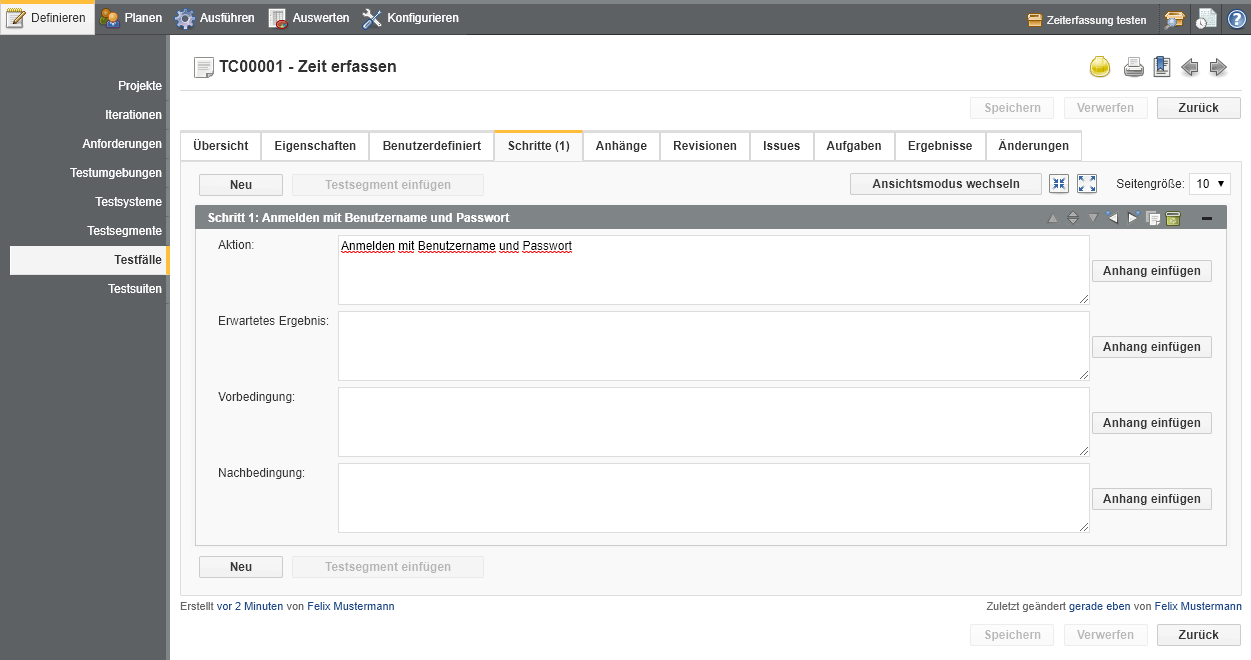1251x660 pixels.
Task: Copy Schritt 1 with duplicate icon
Action: (1153, 218)
